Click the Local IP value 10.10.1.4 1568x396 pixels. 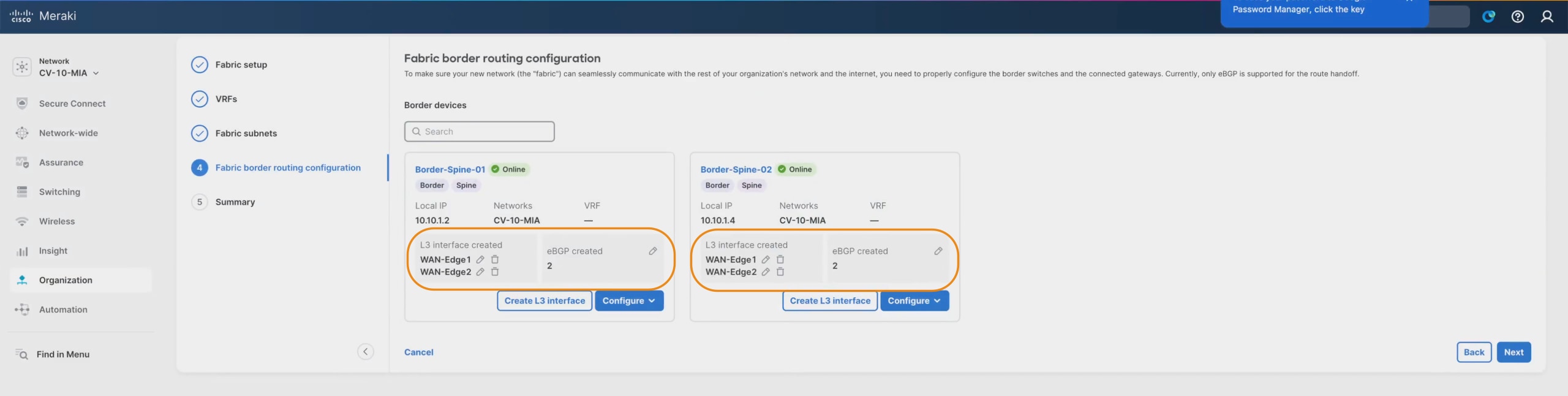point(718,220)
